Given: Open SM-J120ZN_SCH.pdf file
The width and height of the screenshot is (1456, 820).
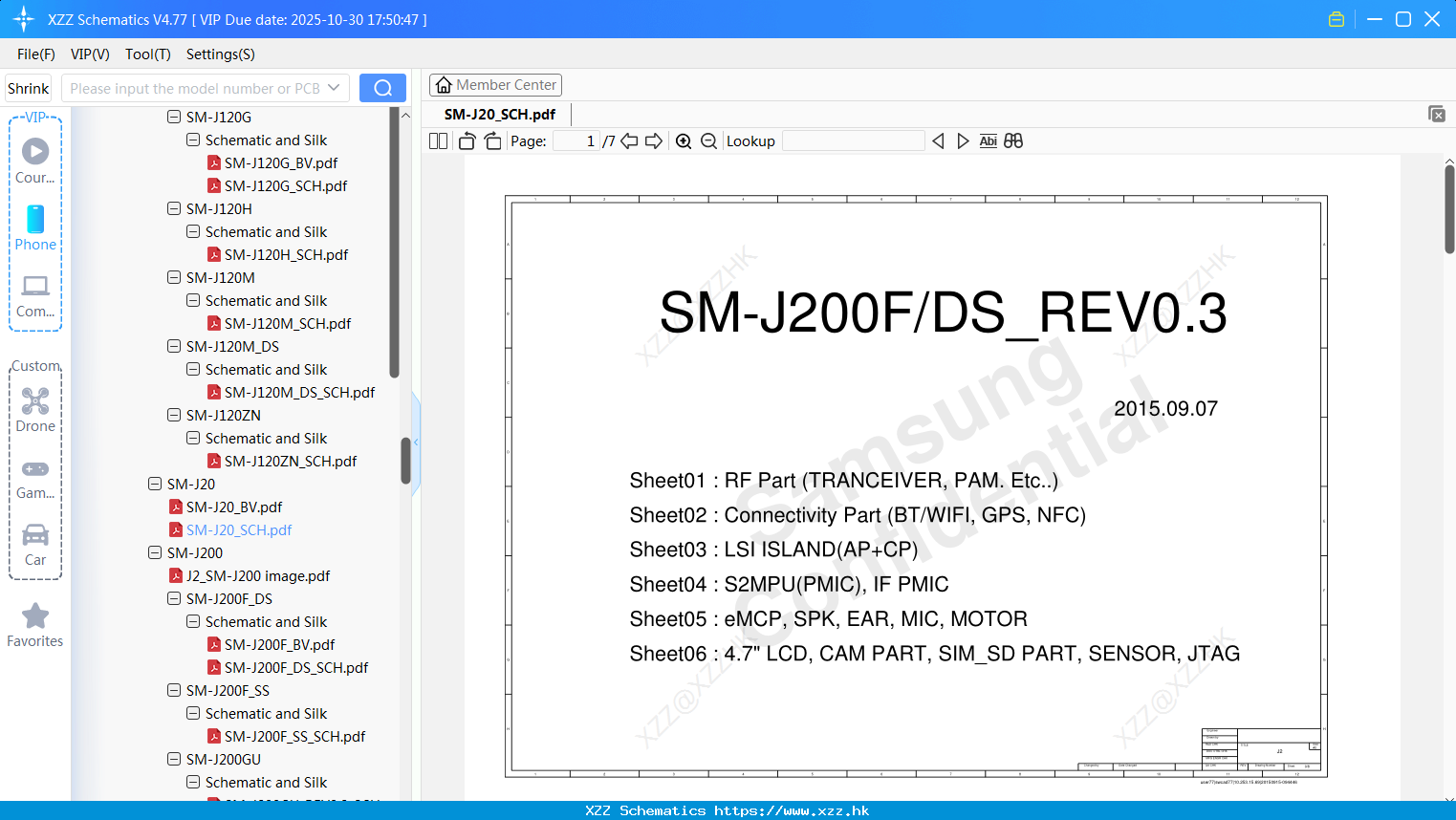Looking at the screenshot, I should 291,461.
